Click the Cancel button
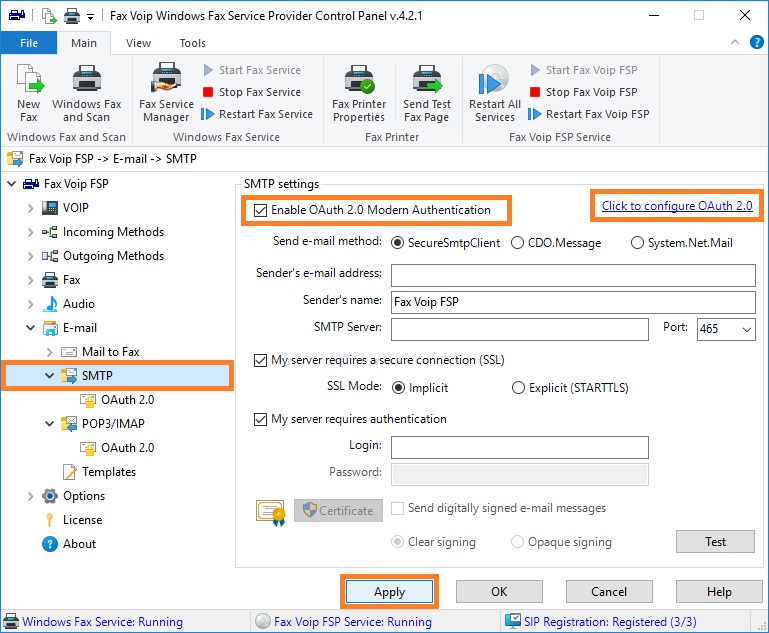This screenshot has height=633, width=769. click(x=609, y=592)
